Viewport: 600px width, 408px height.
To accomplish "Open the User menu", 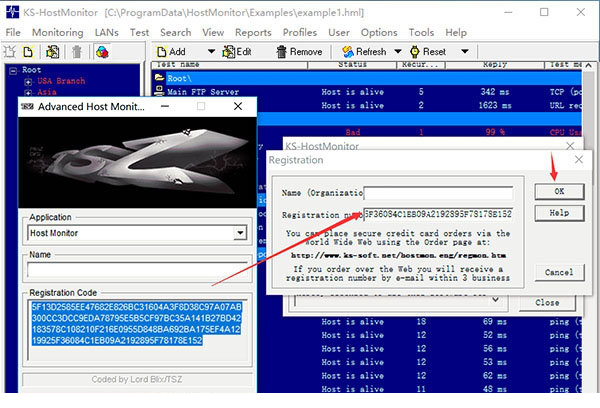I will click(x=339, y=33).
